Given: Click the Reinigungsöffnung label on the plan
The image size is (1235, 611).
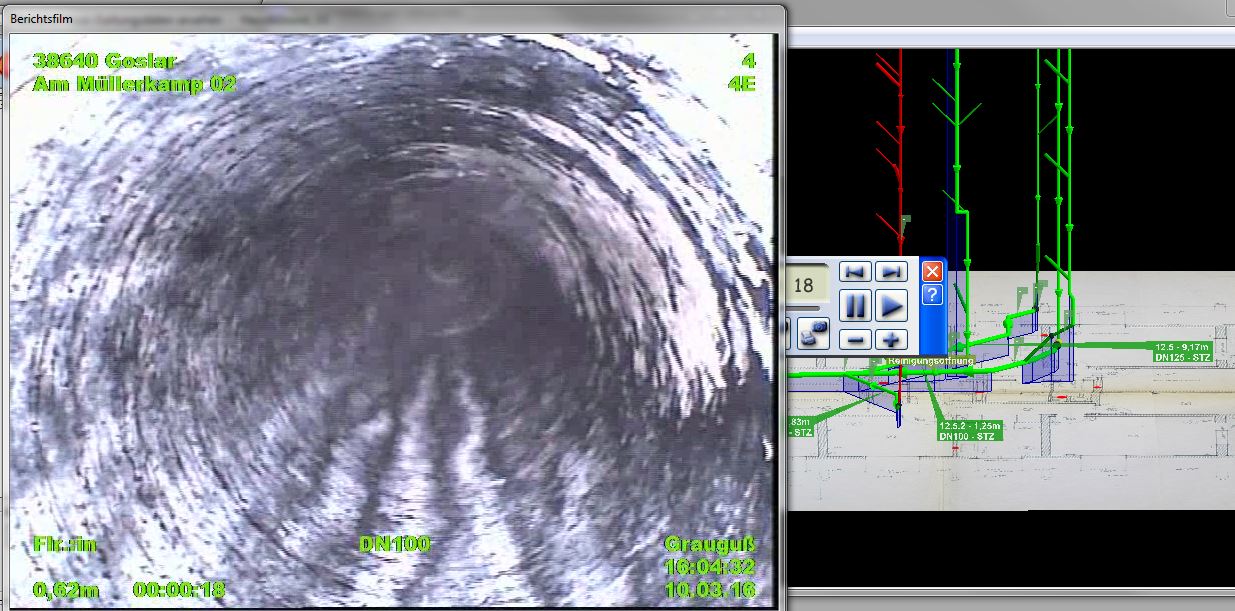Looking at the screenshot, I should coord(929,361).
